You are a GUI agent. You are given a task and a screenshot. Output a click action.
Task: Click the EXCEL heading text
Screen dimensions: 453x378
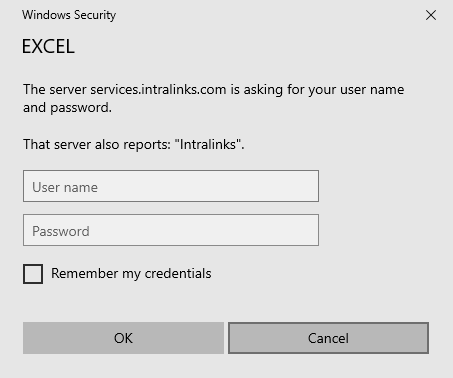48,46
